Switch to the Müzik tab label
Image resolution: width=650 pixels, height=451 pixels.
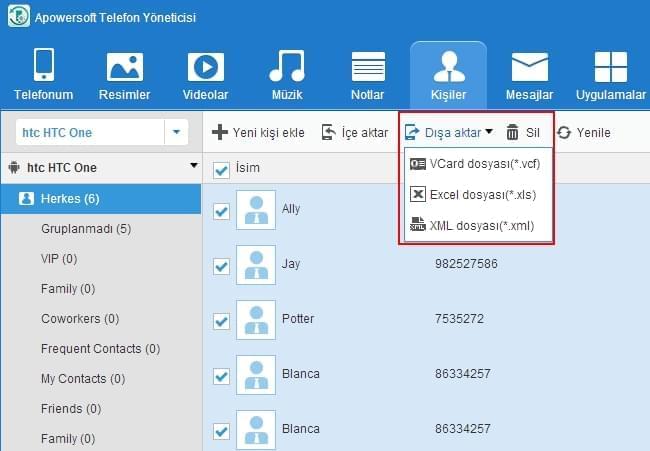pyautogui.click(x=287, y=95)
